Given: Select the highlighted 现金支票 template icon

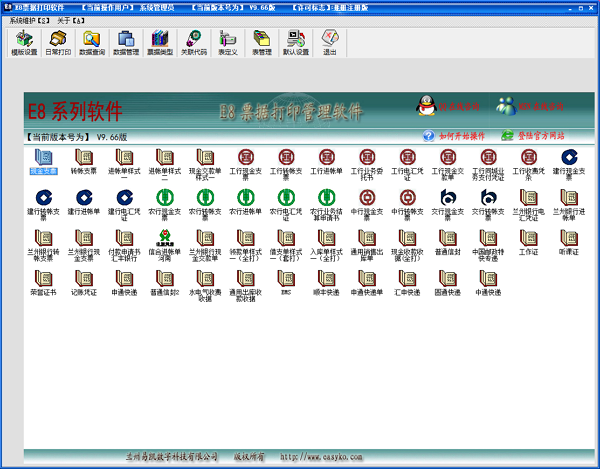Looking at the screenshot, I should click(x=44, y=162).
